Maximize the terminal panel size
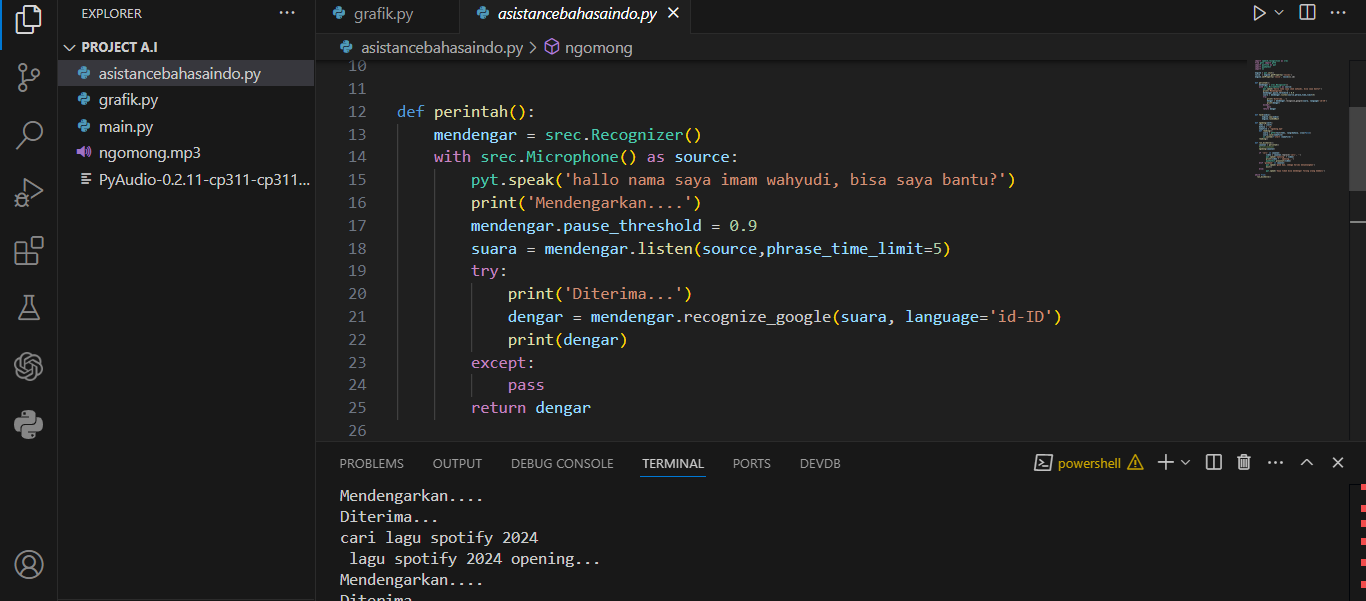Viewport: 1366px width, 601px height. click(x=1306, y=462)
